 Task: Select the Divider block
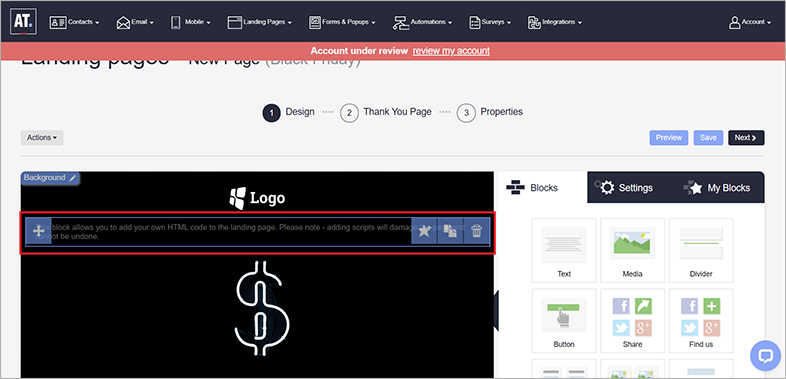point(701,250)
